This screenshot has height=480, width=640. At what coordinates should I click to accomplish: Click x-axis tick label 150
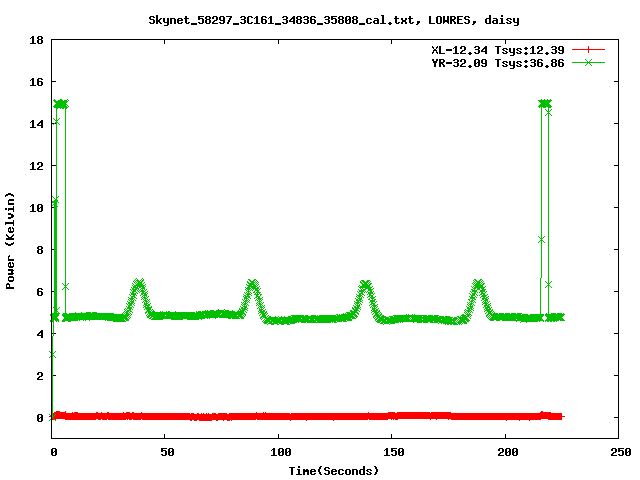(394, 452)
